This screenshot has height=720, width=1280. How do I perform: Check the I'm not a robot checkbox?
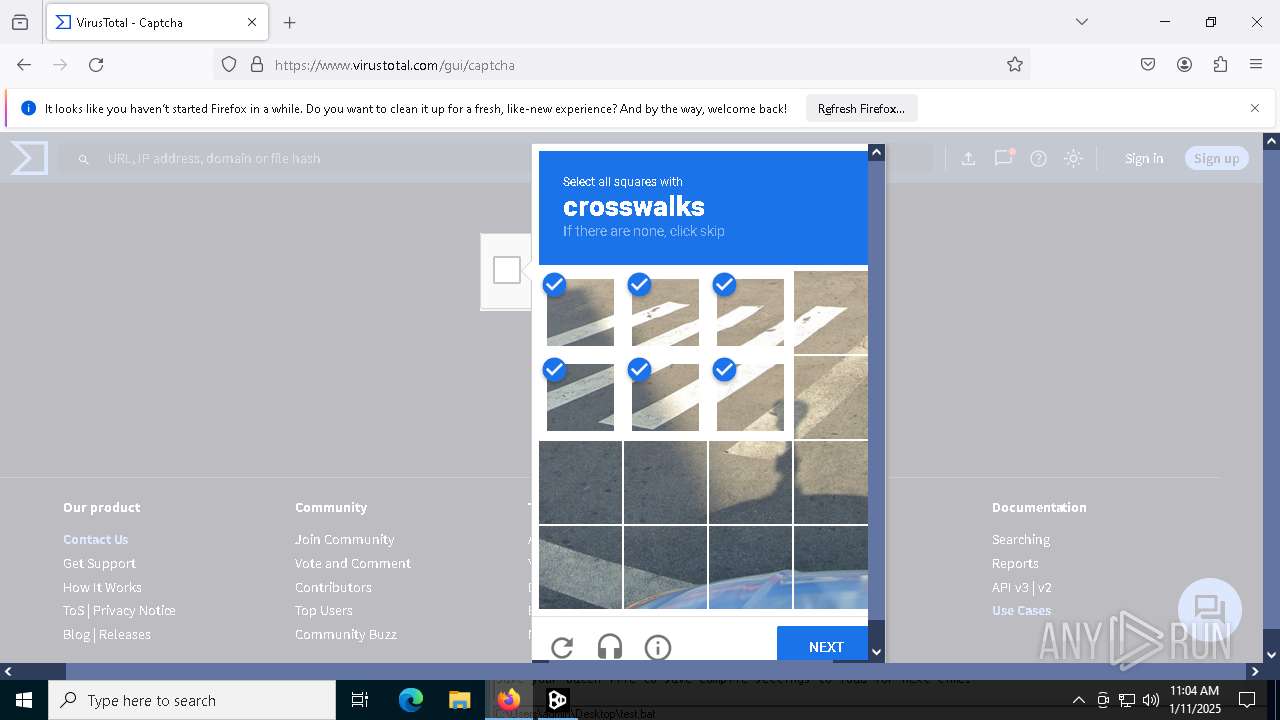pos(507,270)
